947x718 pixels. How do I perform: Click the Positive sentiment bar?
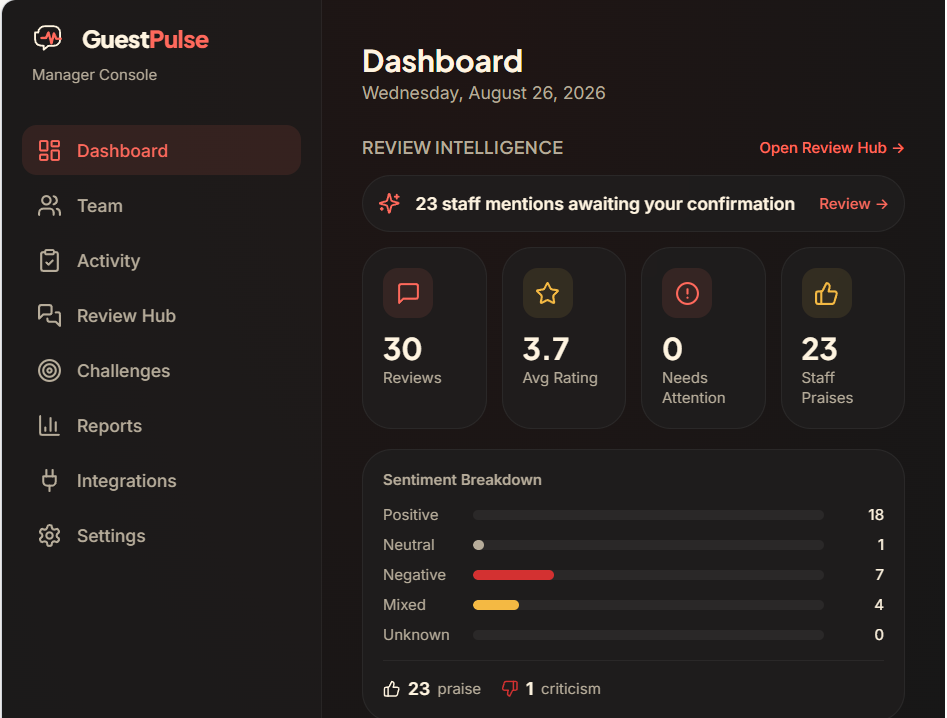[648, 515]
